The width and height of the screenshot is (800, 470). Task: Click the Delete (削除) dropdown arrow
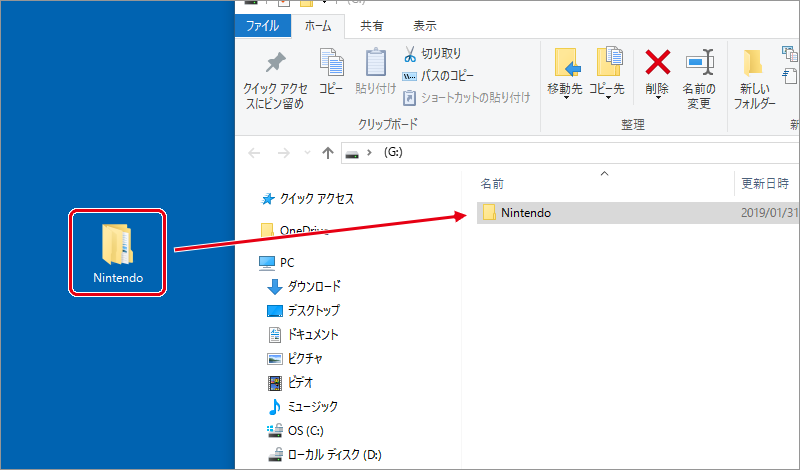[x=658, y=97]
